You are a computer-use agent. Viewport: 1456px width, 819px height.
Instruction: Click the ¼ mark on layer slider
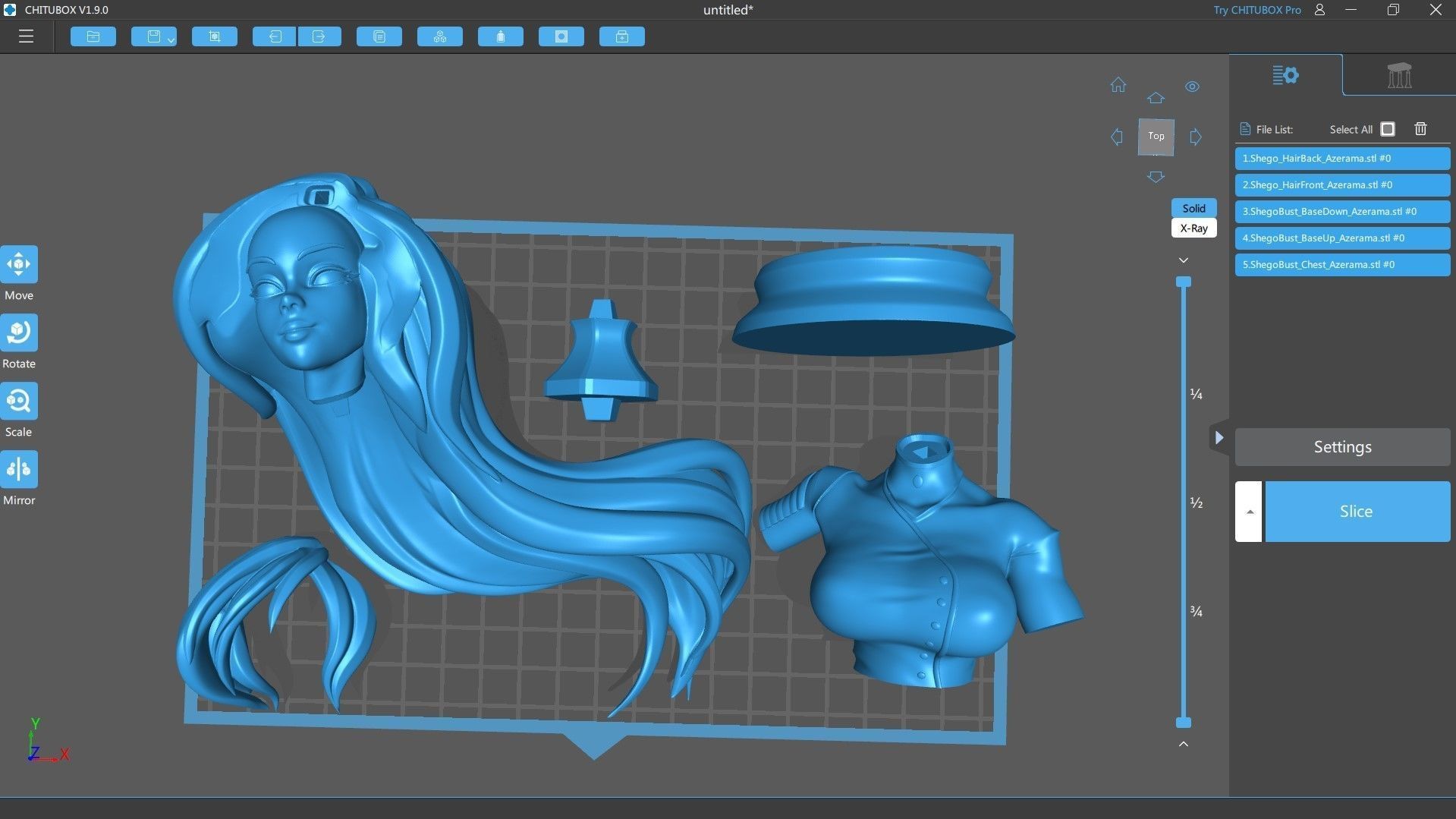(1197, 394)
